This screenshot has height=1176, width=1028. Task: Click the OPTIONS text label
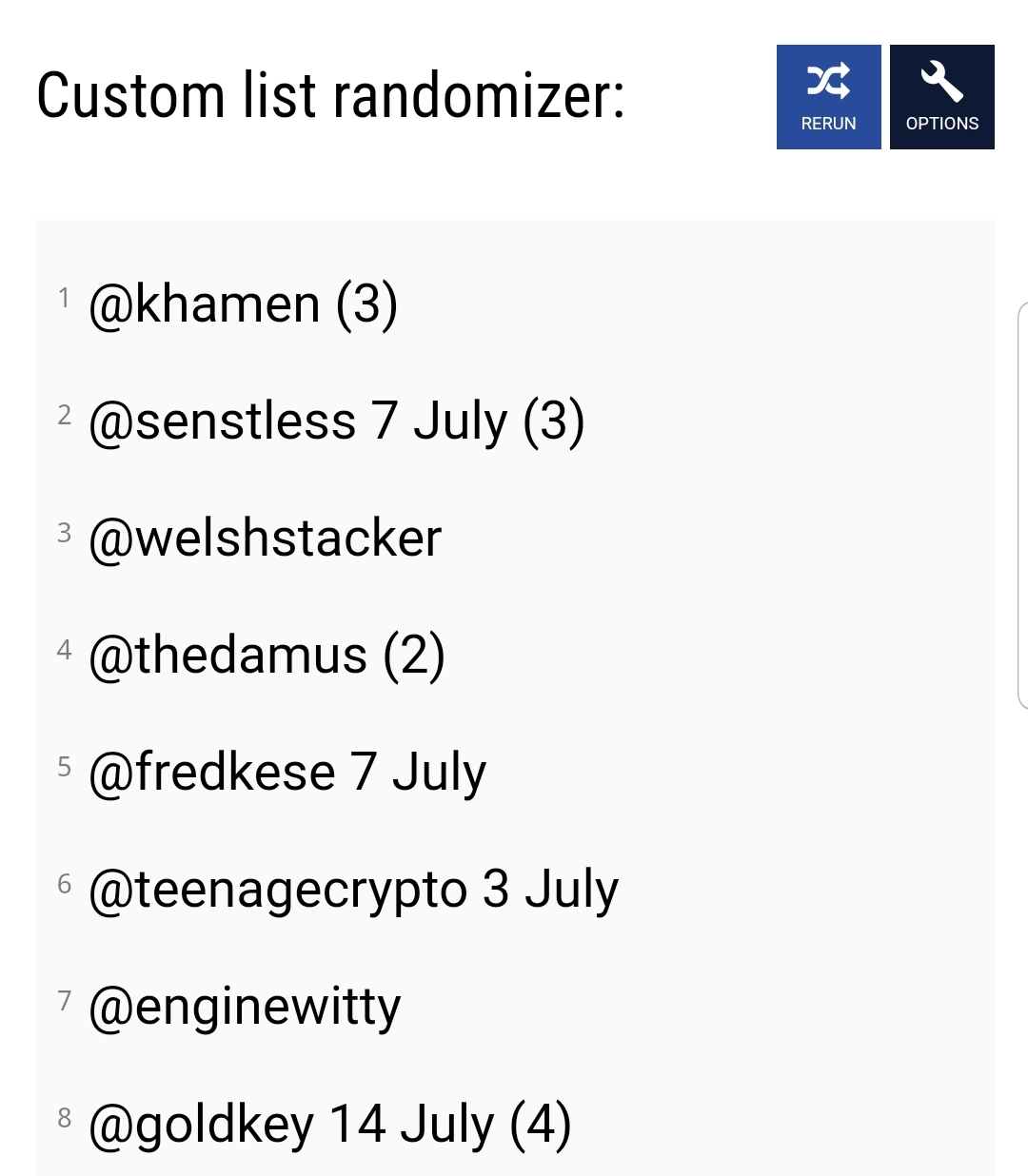click(x=942, y=124)
